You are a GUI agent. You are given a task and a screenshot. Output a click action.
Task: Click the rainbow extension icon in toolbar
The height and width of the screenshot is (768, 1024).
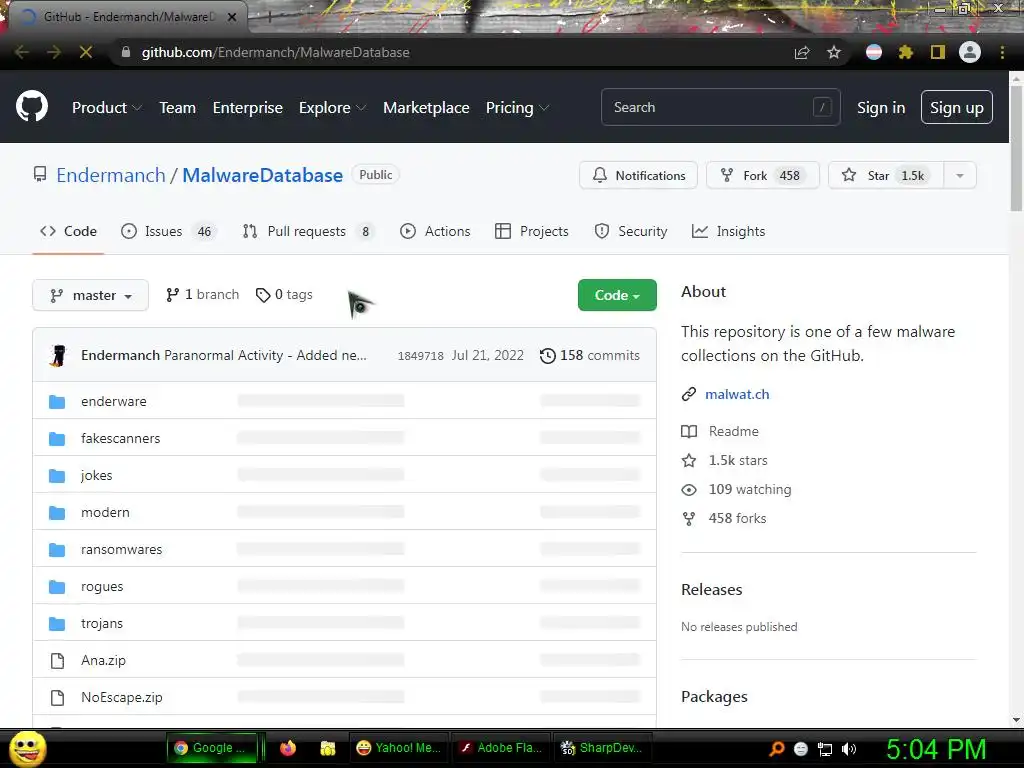coord(874,52)
